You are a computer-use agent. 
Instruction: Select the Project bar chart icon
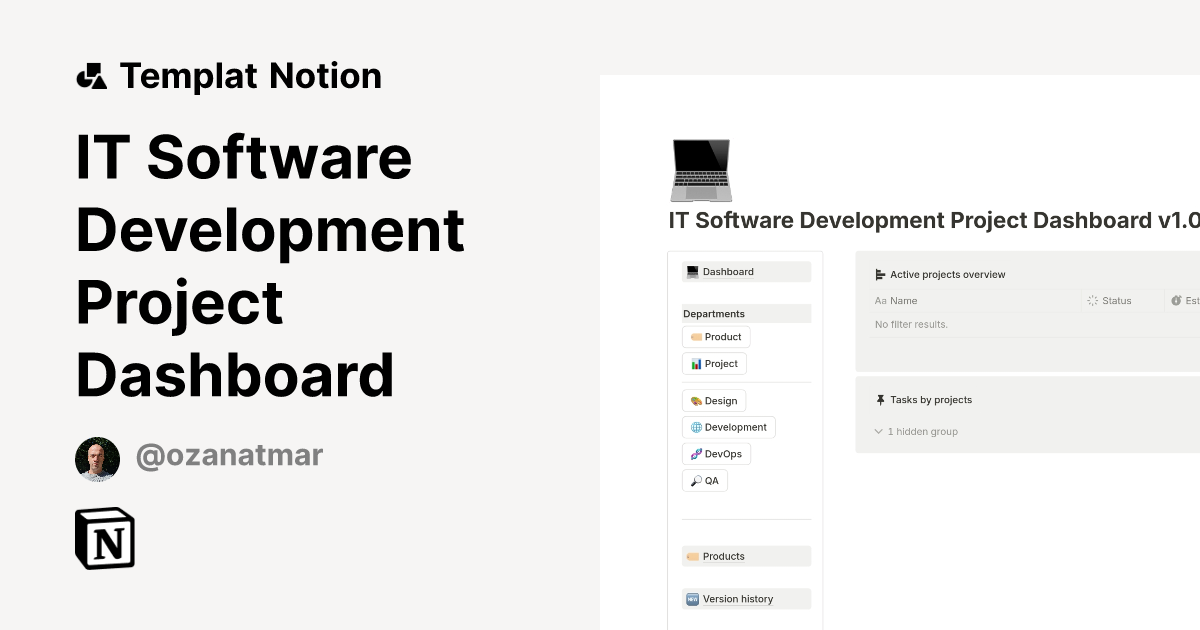695,363
